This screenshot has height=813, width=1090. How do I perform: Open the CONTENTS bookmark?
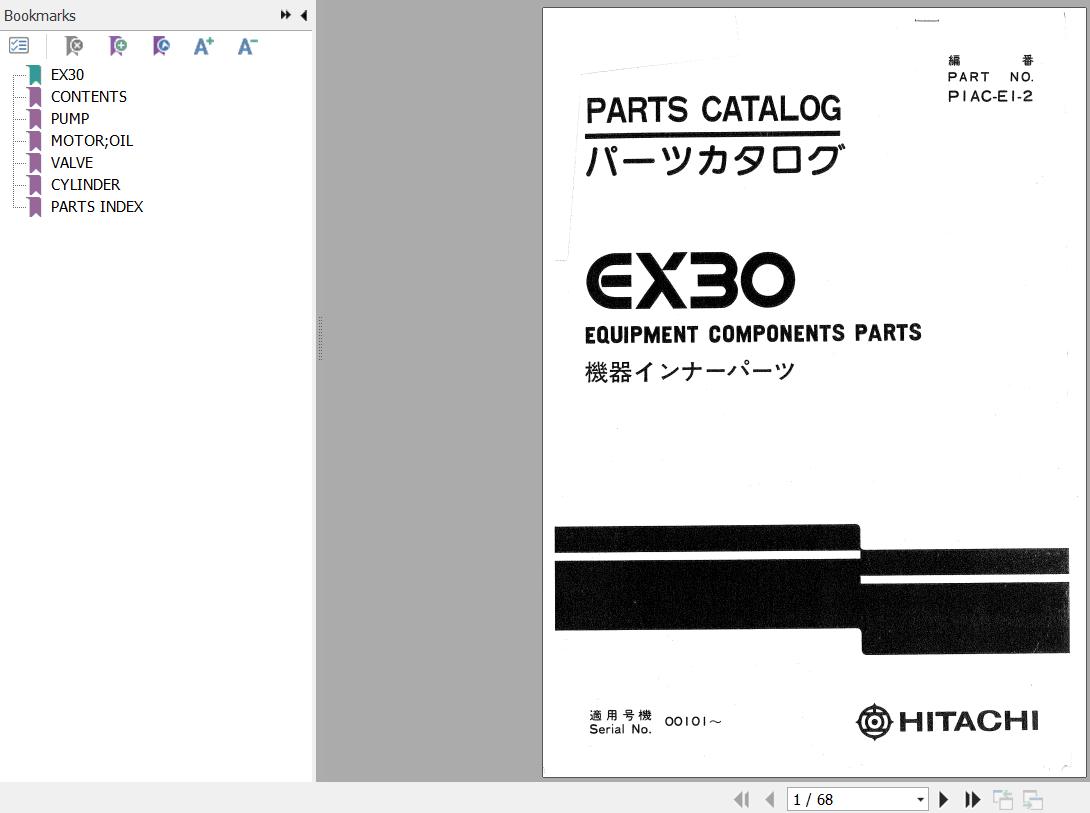pos(89,97)
